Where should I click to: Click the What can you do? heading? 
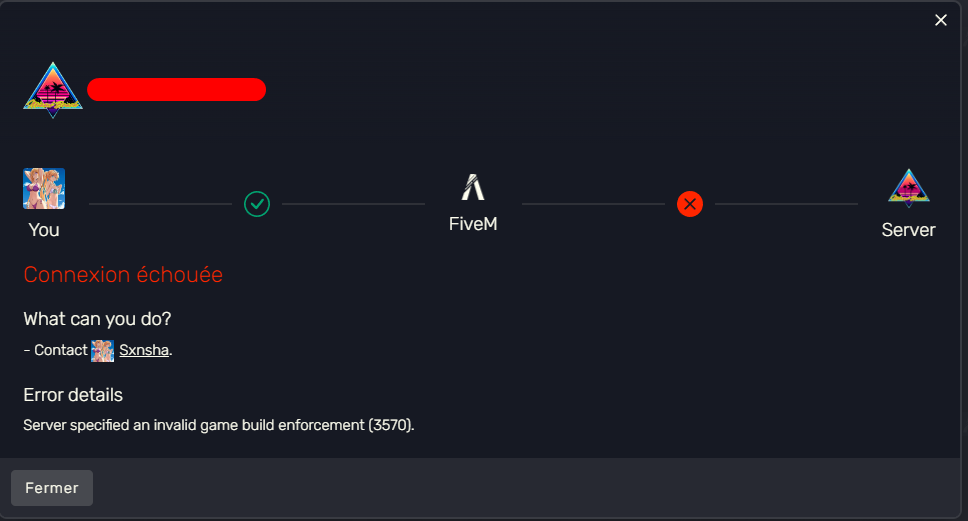coord(97,319)
